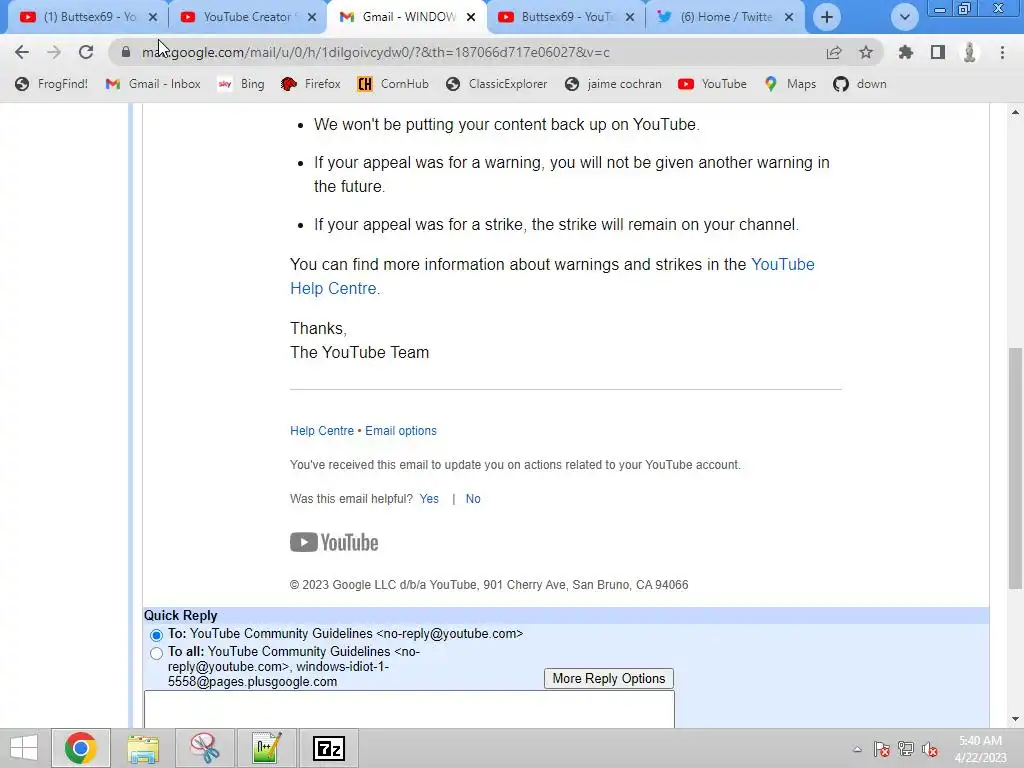Answer Yes to email helpful question
This screenshot has width=1024, height=768.
(429, 499)
